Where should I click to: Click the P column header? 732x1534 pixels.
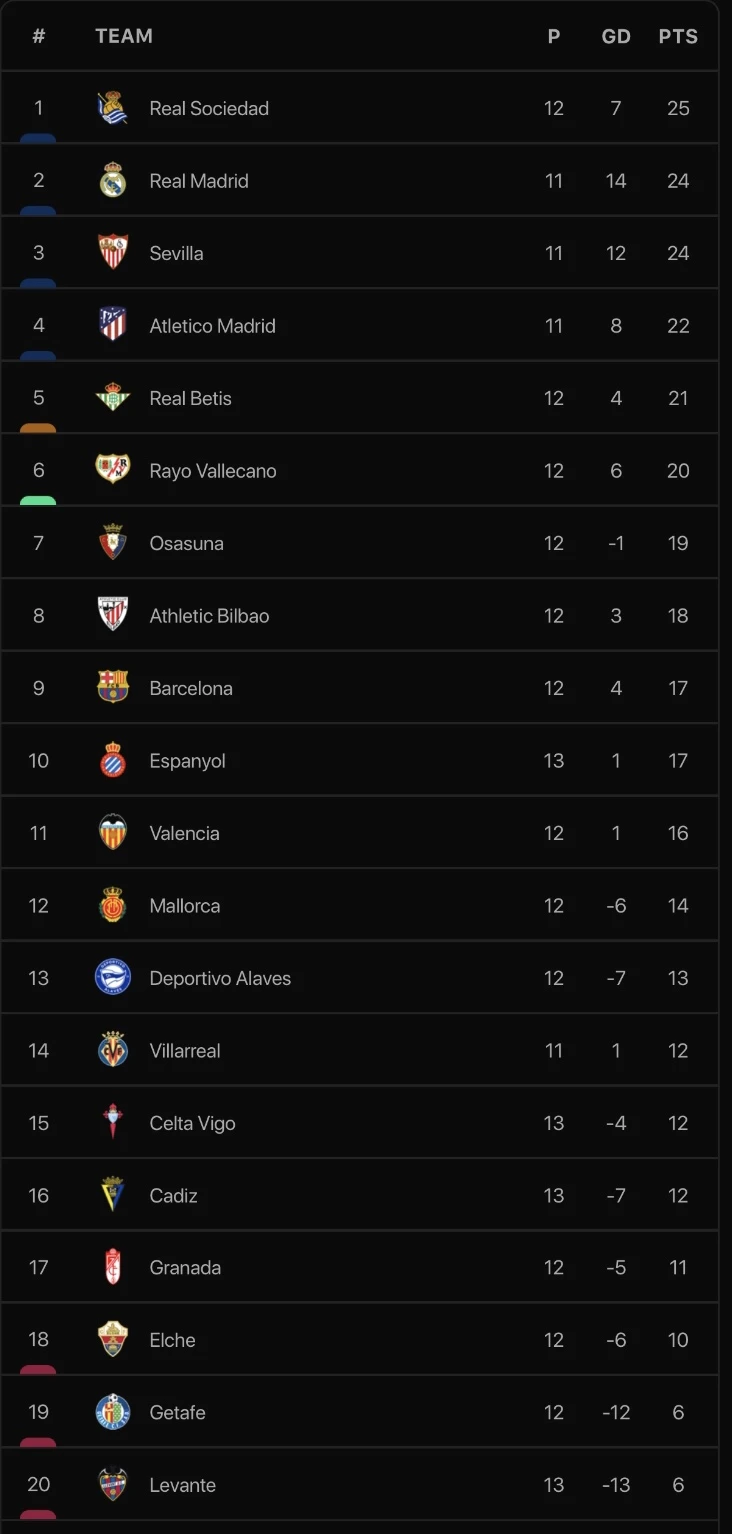click(x=554, y=36)
